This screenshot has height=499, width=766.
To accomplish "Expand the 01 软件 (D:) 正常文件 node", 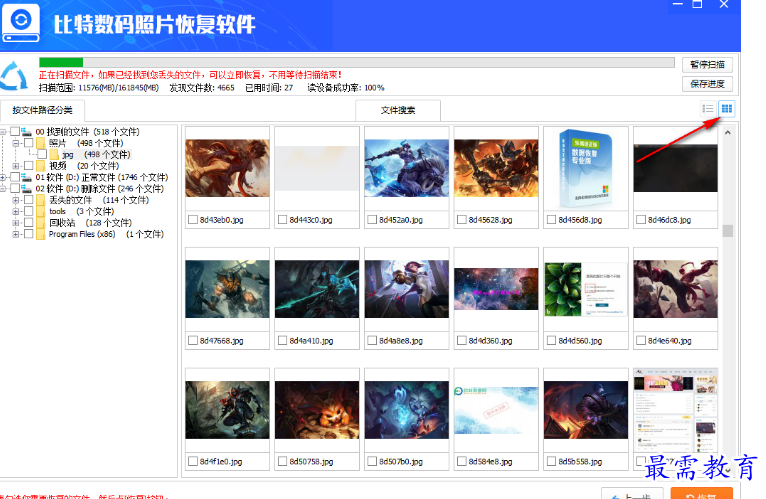I will 3,177.
